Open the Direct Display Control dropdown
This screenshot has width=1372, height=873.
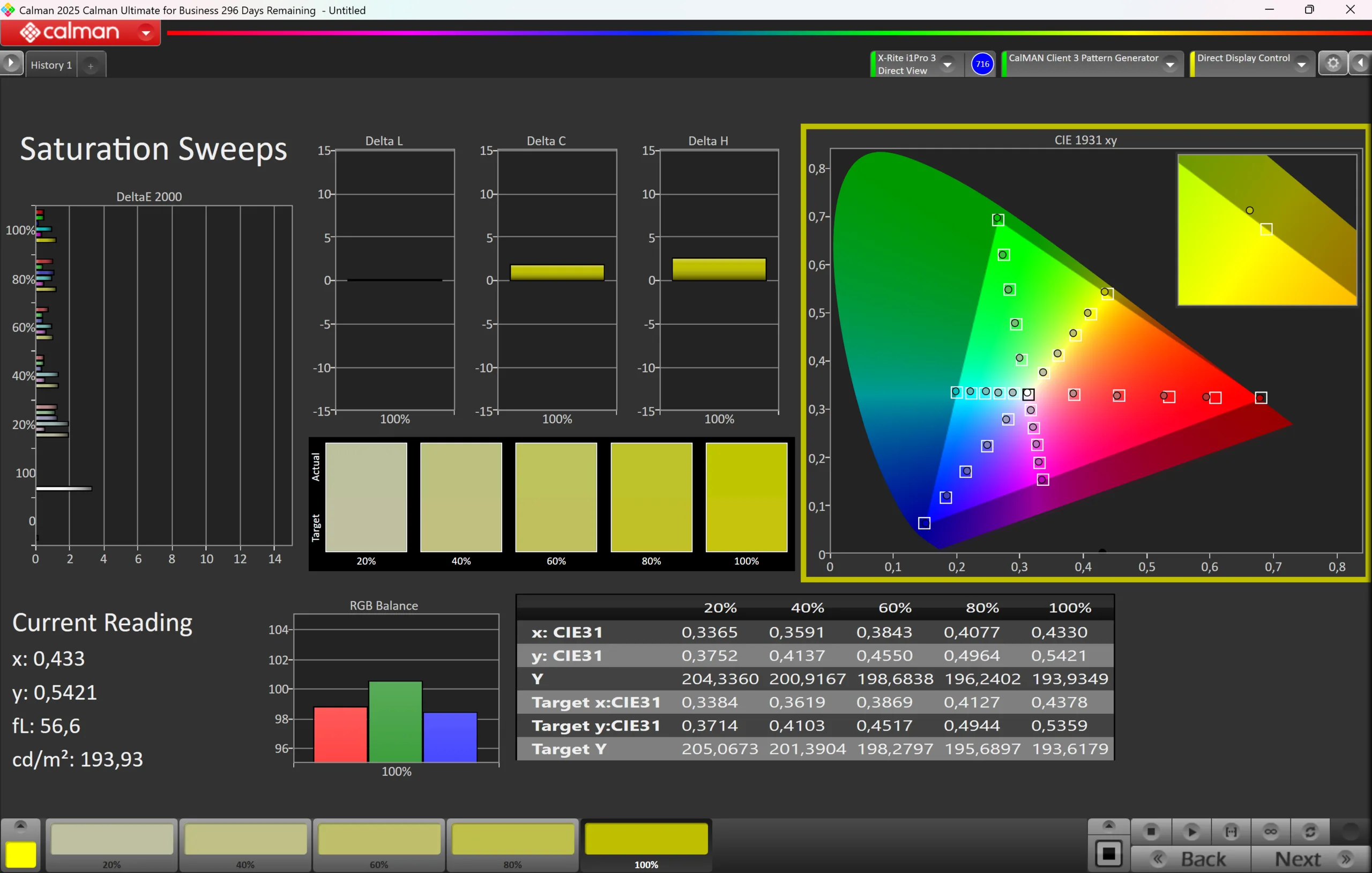click(1301, 64)
